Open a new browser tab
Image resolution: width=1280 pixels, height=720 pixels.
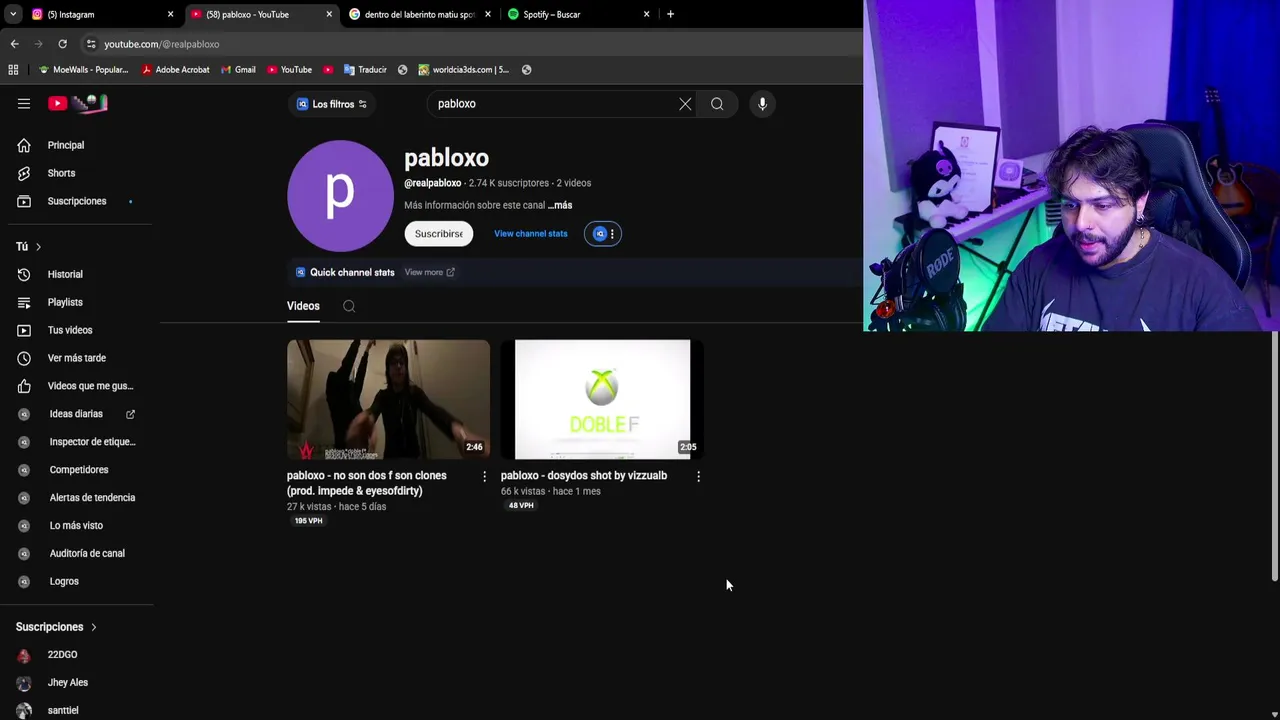coord(670,14)
